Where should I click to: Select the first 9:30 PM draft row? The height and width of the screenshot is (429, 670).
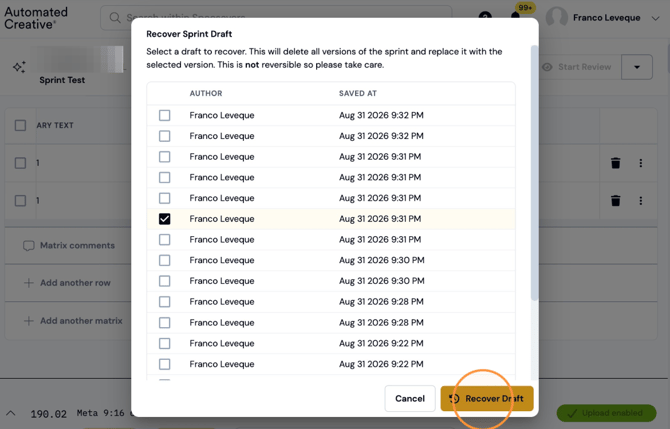(x=331, y=260)
